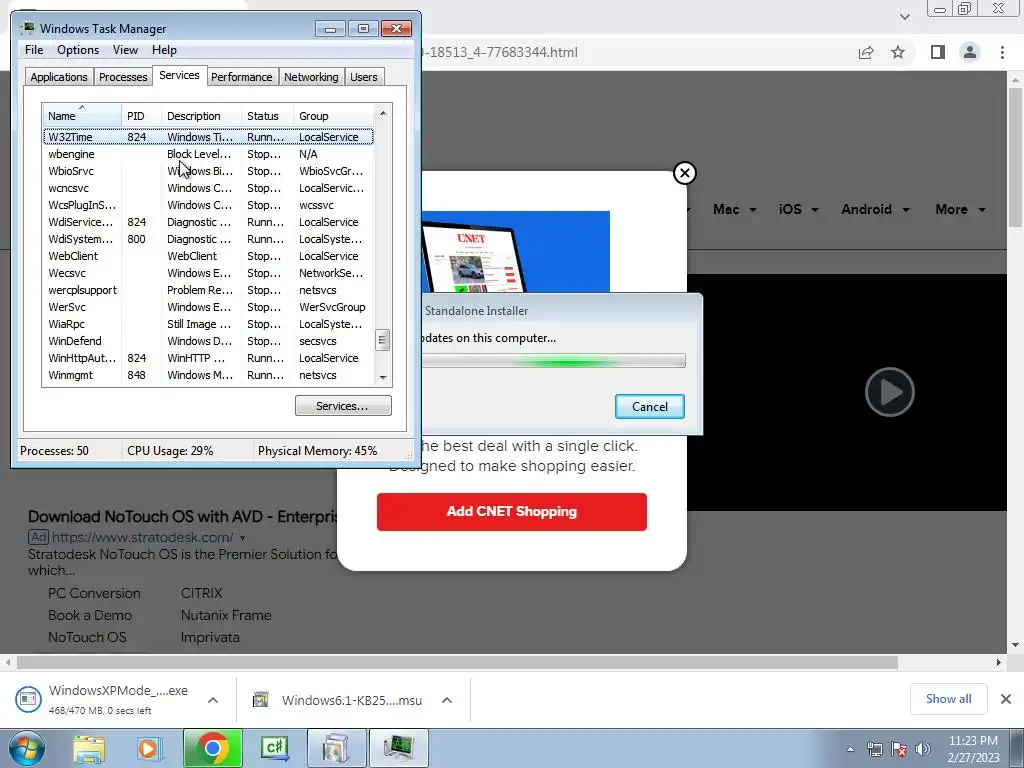This screenshot has width=1024, height=768.
Task: Select the WebClient service row
Action: click(208, 256)
